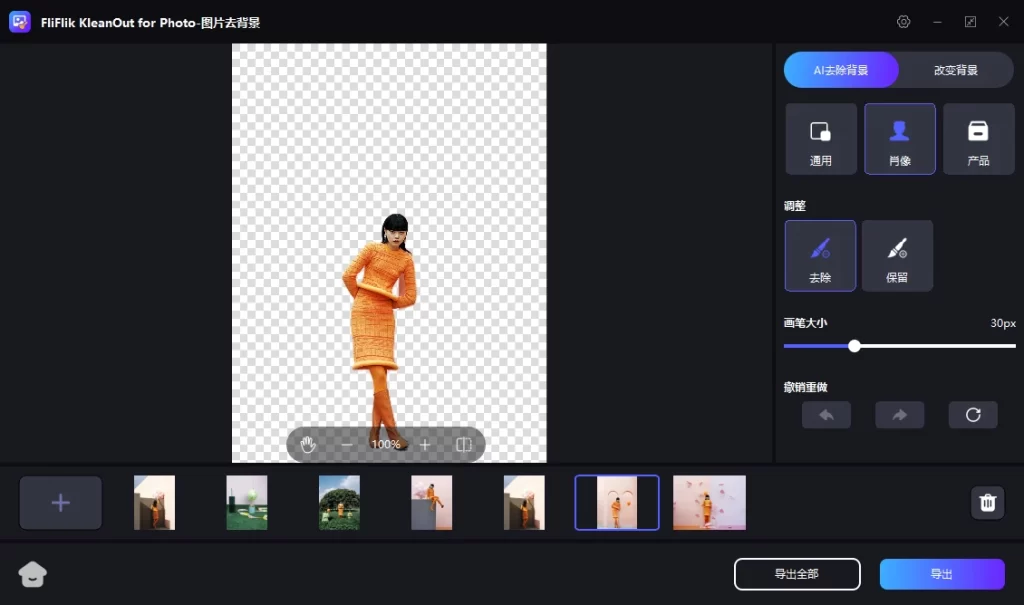Select the 肖像 portrait mode
This screenshot has width=1024, height=605.
[900, 139]
